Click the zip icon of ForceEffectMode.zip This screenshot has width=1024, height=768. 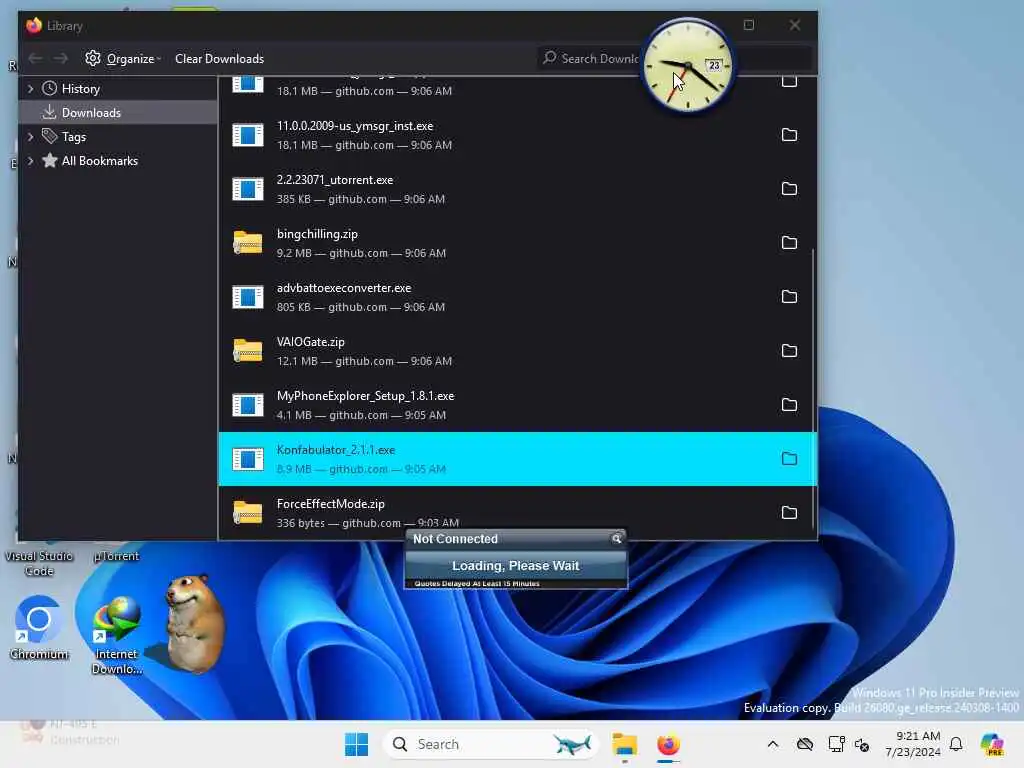(x=248, y=513)
